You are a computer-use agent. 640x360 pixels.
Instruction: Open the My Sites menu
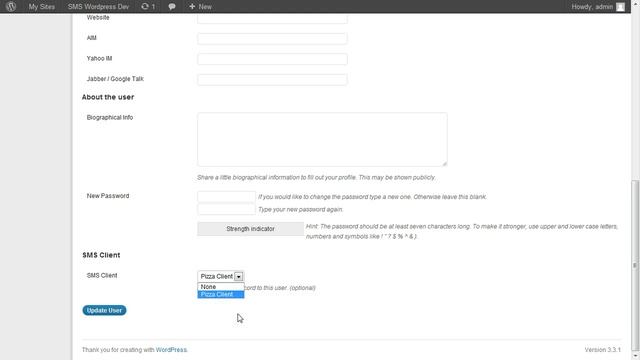[x=42, y=7]
